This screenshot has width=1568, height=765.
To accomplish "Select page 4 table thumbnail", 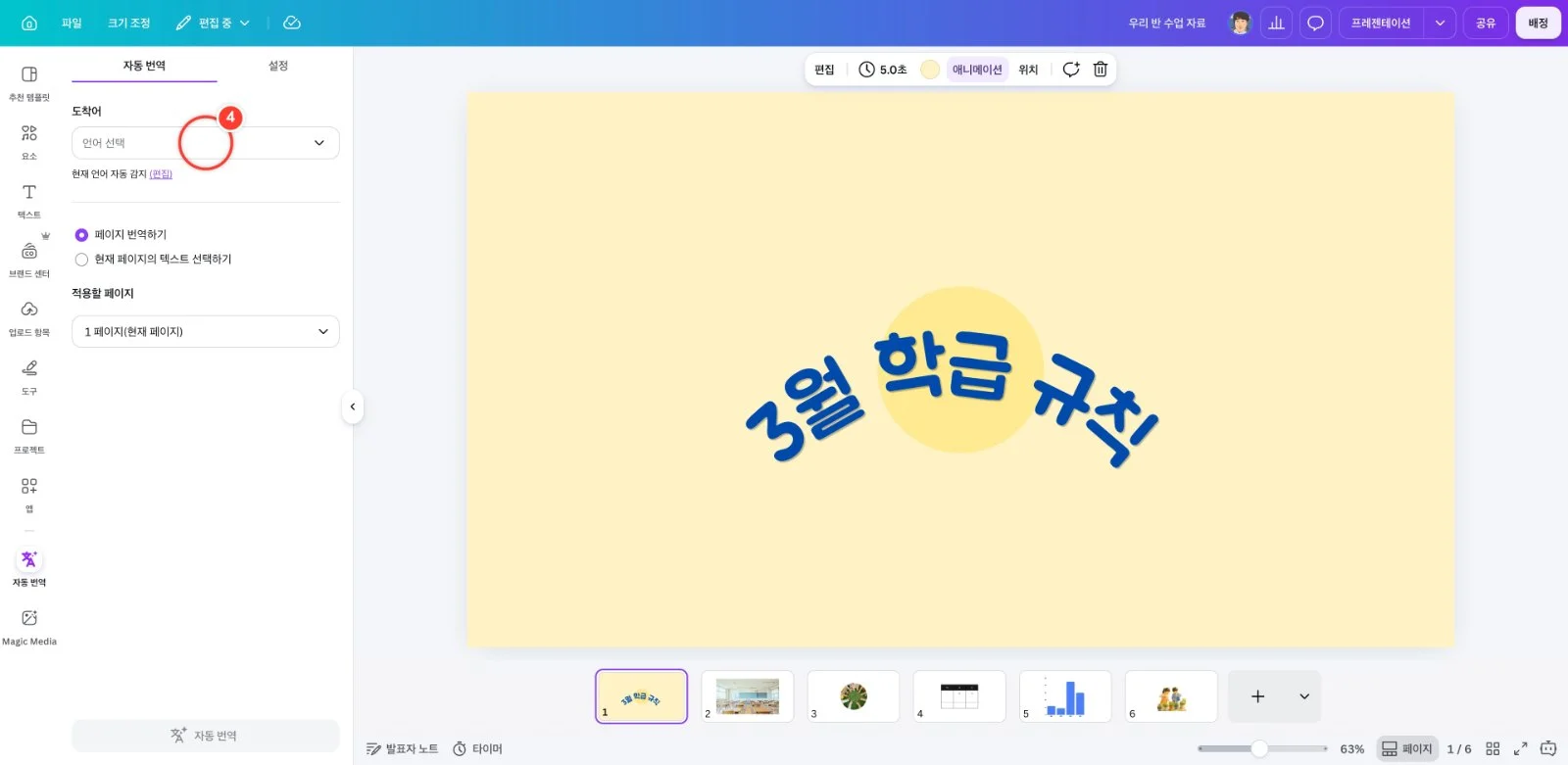I will coord(959,696).
